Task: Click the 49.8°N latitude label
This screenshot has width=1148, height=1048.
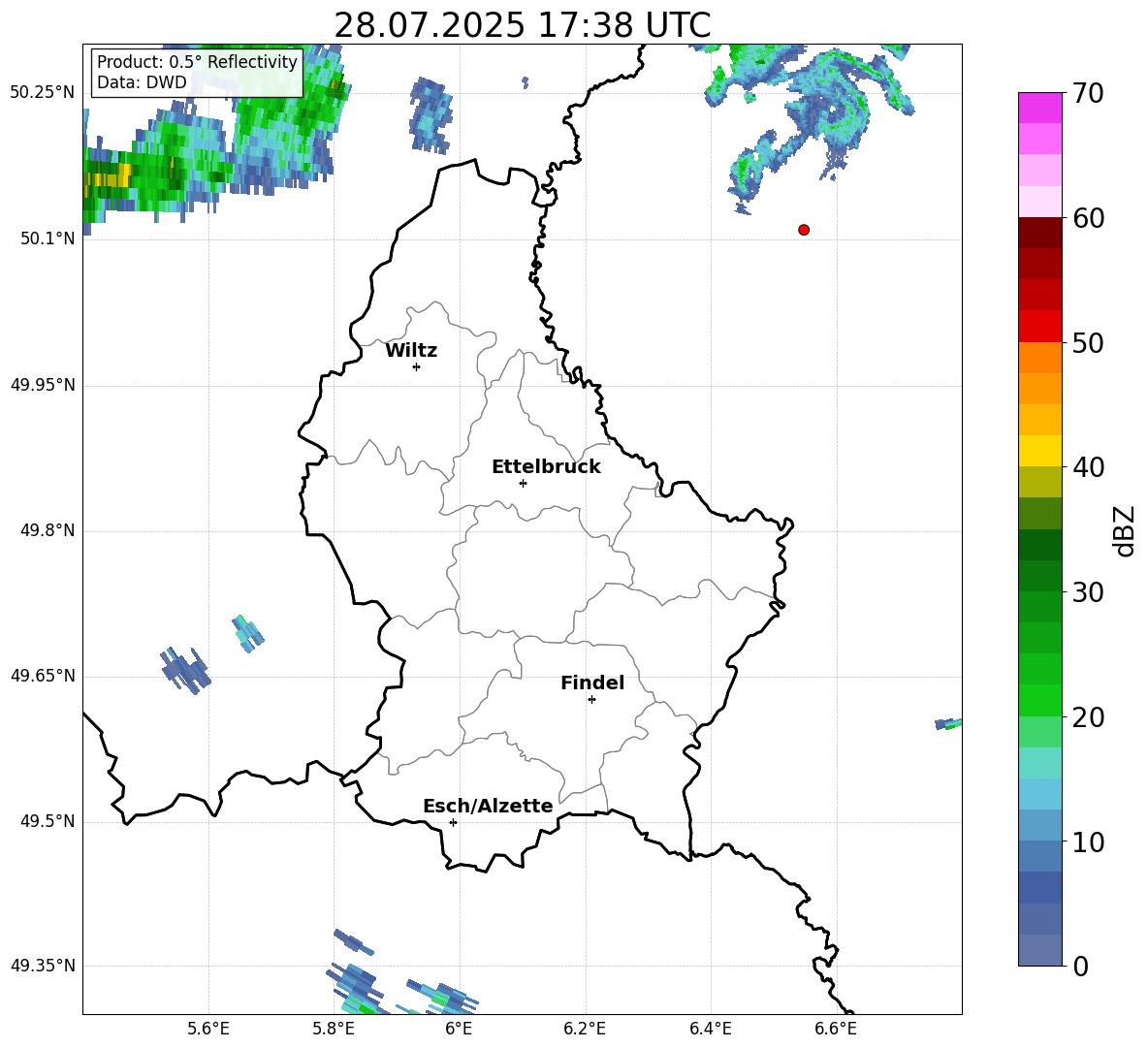Action: (x=48, y=530)
